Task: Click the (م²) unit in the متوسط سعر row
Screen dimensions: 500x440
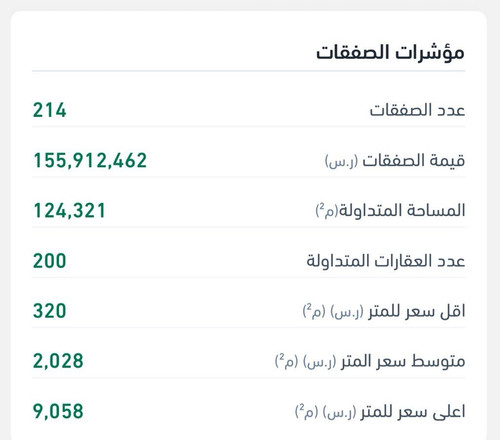Action: (286, 361)
